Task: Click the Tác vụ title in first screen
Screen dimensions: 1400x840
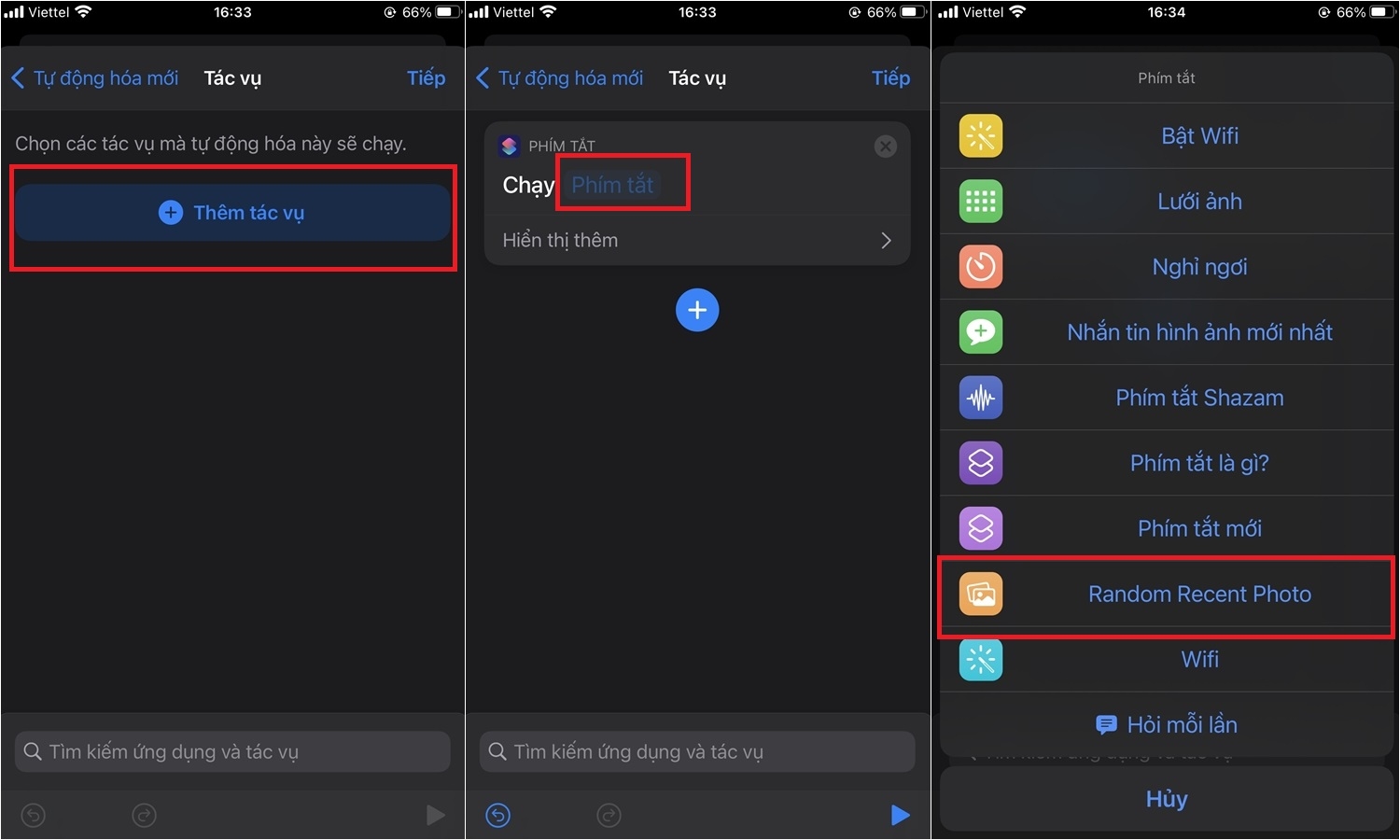Action: 232,78
